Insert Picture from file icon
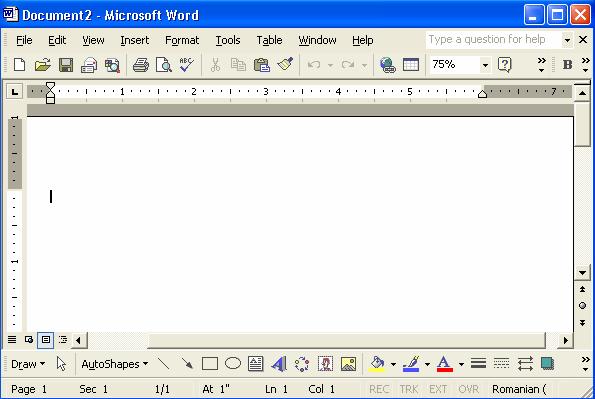The height and width of the screenshot is (399, 595). point(348,364)
